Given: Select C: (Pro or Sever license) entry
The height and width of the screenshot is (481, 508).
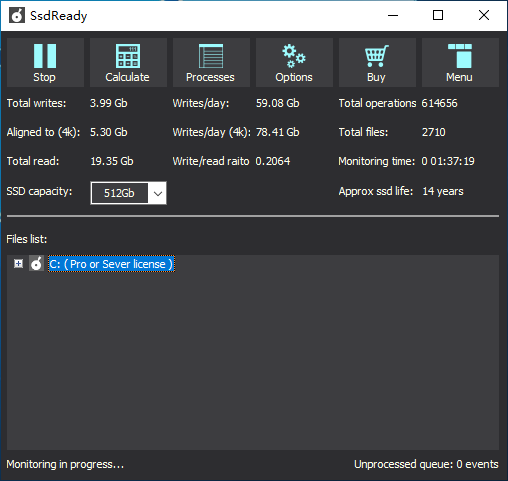Looking at the screenshot, I should [x=111, y=264].
